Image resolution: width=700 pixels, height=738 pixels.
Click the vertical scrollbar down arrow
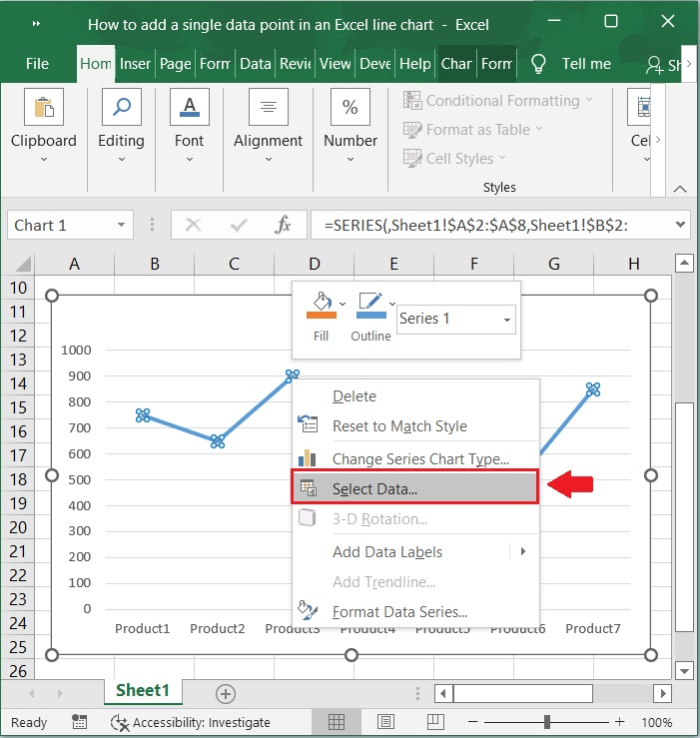(x=684, y=670)
